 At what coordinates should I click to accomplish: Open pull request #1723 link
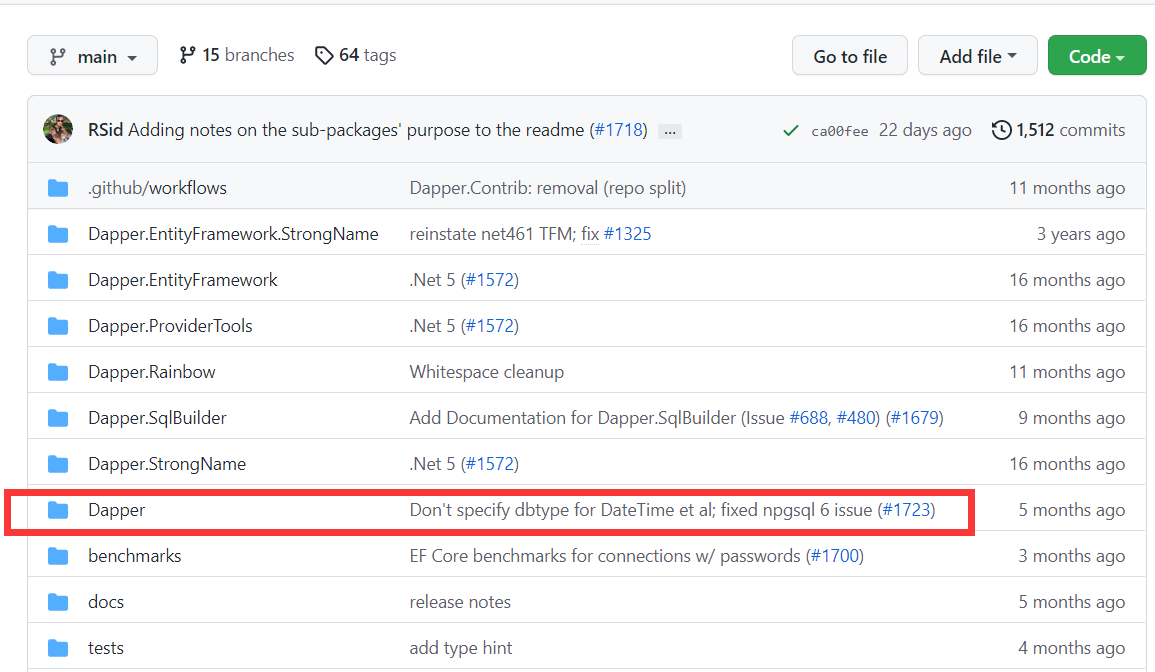tap(907, 510)
